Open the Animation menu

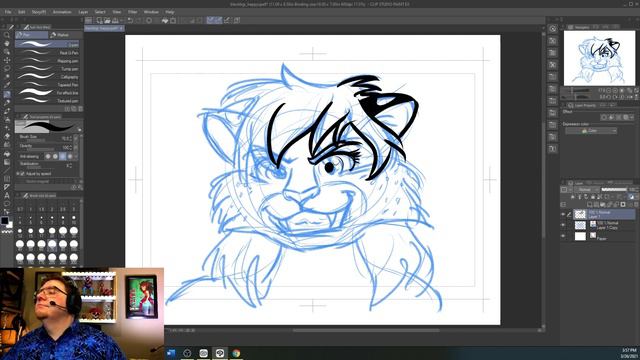62,12
